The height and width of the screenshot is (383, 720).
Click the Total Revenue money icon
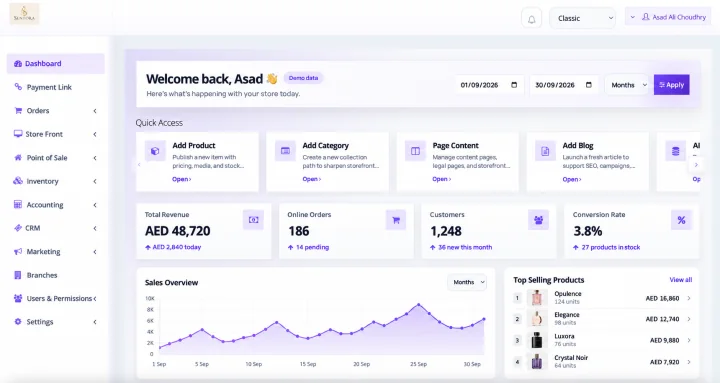pos(253,220)
